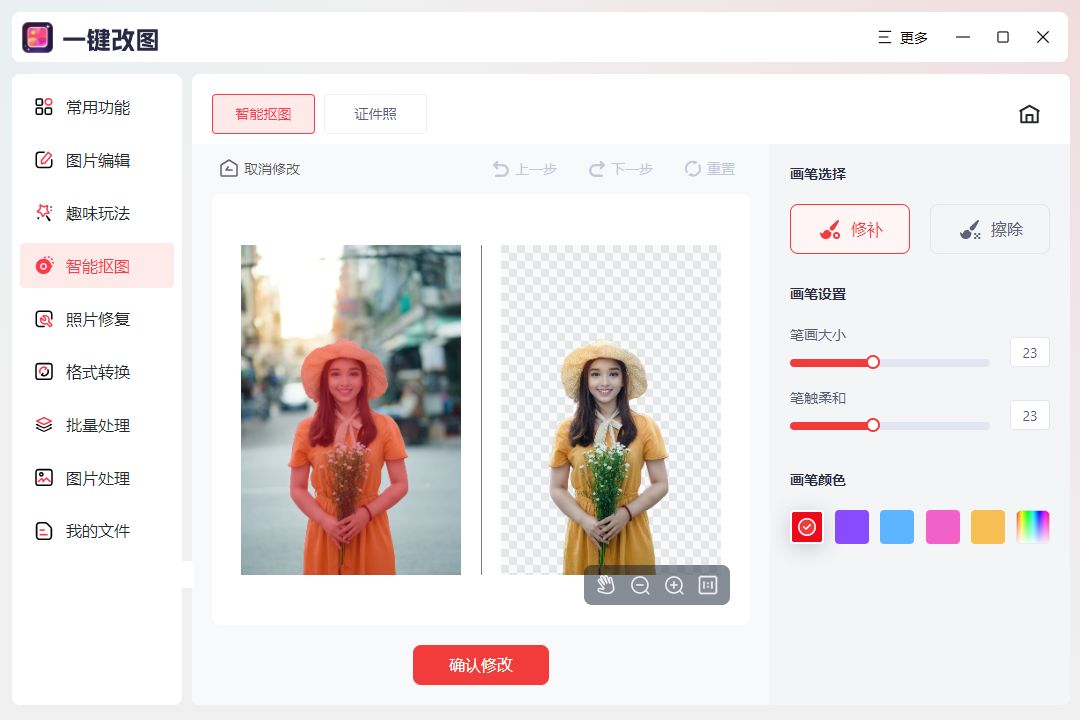Viewport: 1080px width, 720px height.
Task: Click 取消修改 to cancel edits
Action: click(x=260, y=169)
